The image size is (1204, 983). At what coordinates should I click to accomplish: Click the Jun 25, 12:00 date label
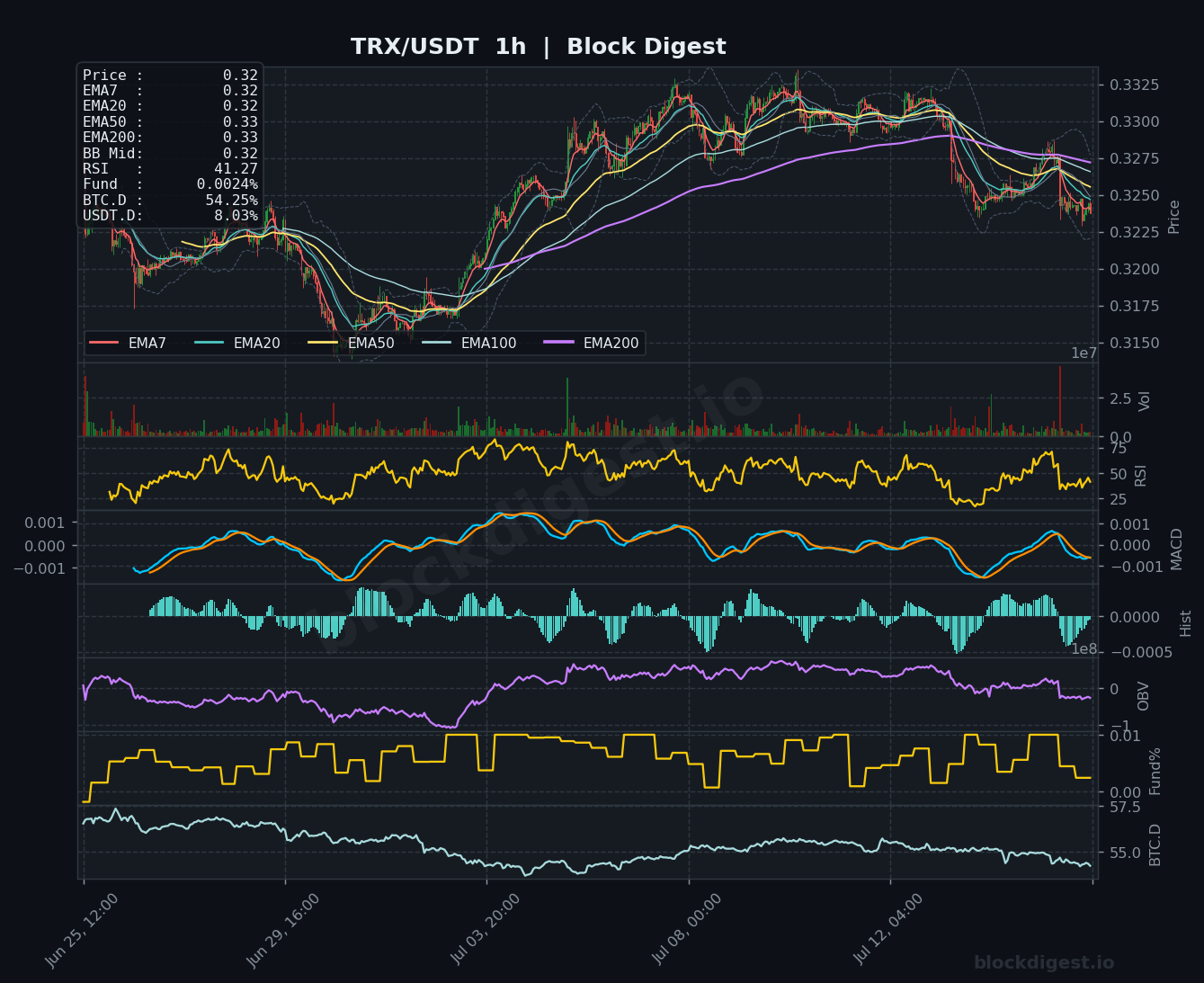pos(82,930)
